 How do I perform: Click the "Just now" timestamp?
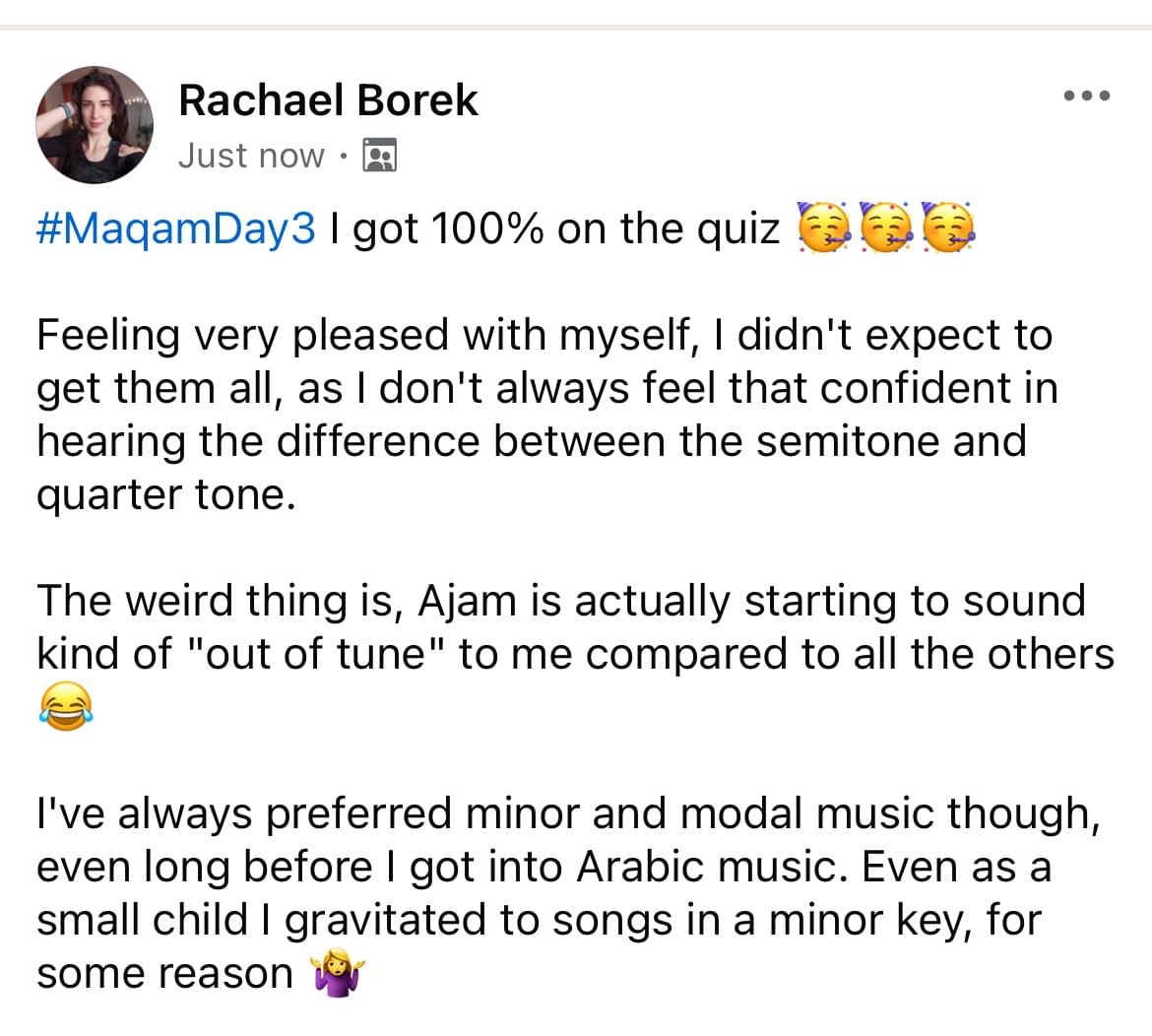[251, 156]
